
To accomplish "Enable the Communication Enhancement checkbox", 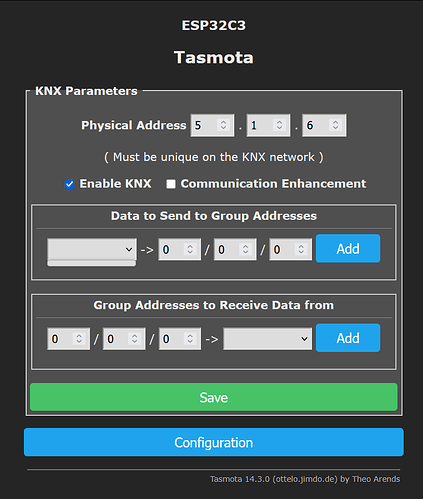I will (x=171, y=184).
